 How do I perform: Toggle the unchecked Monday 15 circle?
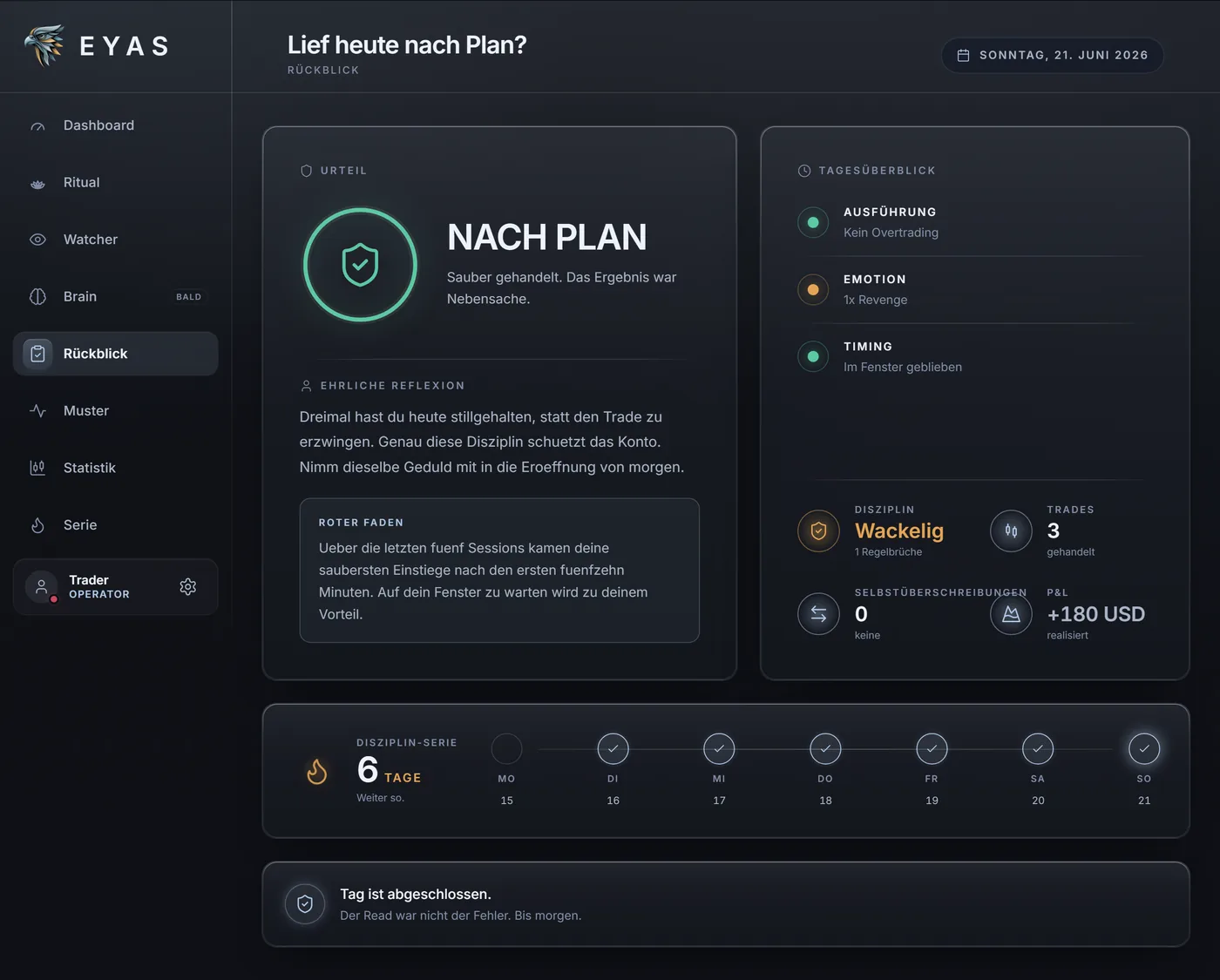(x=506, y=748)
